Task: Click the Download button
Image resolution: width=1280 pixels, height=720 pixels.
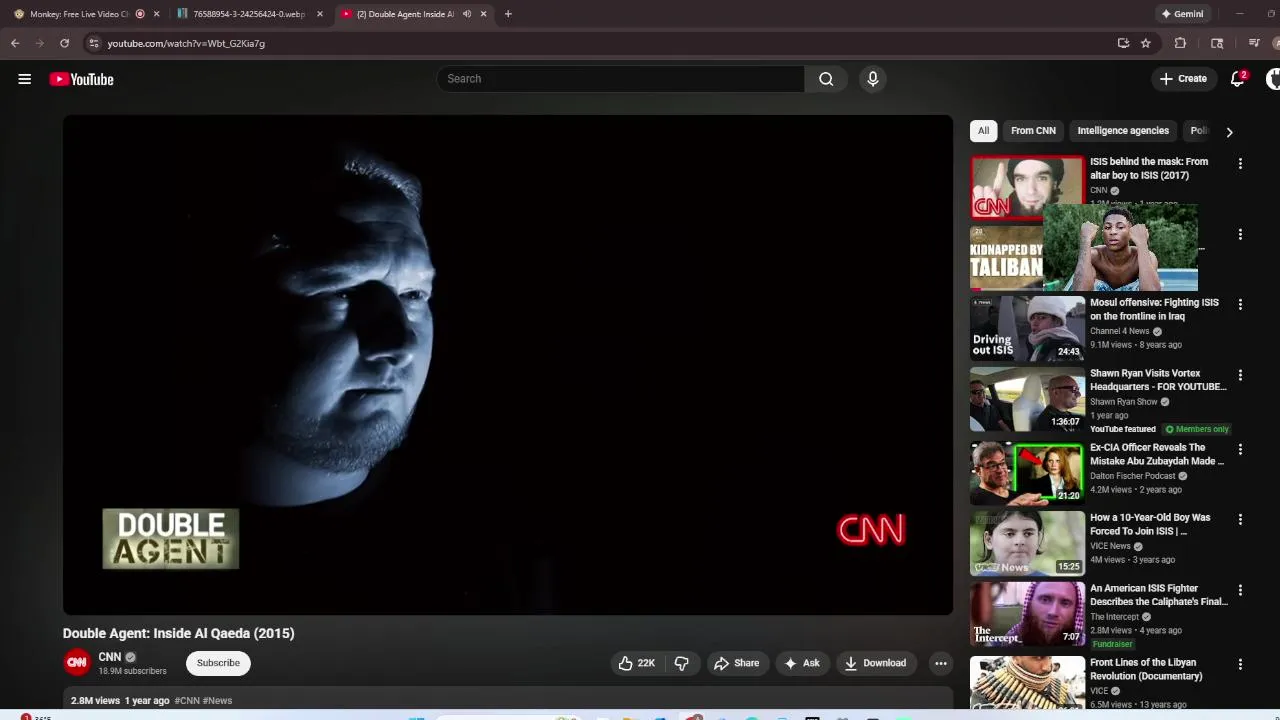Action: point(875,663)
